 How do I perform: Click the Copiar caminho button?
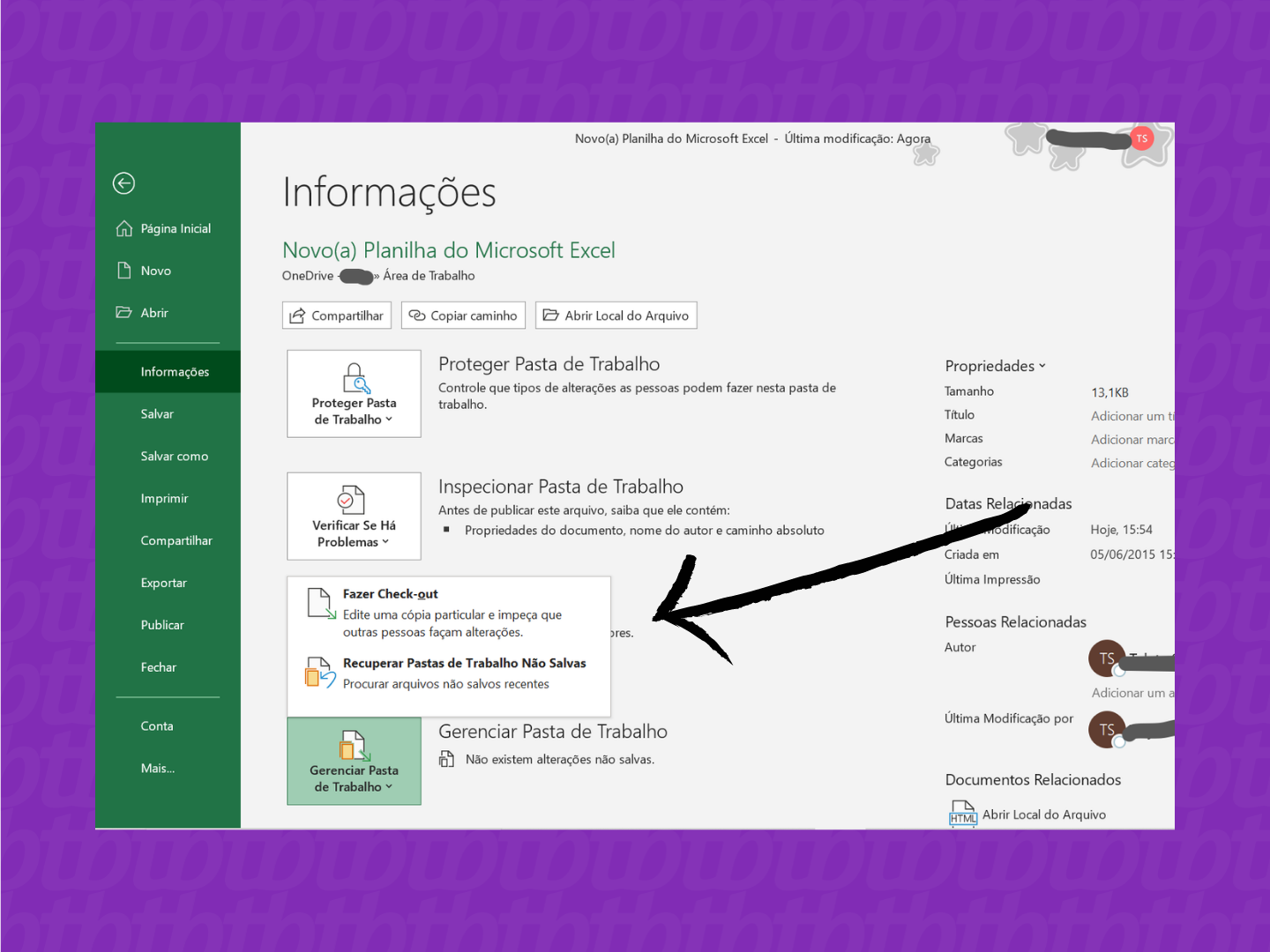[x=464, y=316]
